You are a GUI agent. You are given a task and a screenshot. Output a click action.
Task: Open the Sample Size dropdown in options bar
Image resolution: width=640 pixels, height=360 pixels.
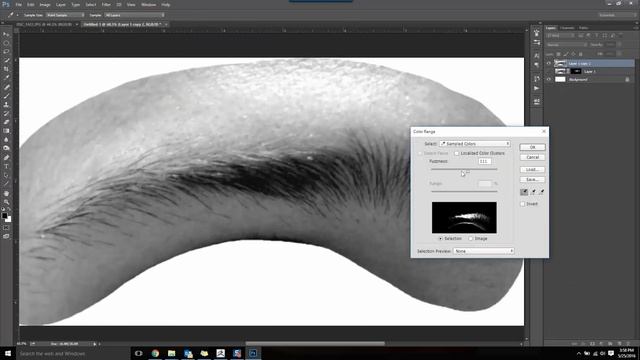pos(65,15)
